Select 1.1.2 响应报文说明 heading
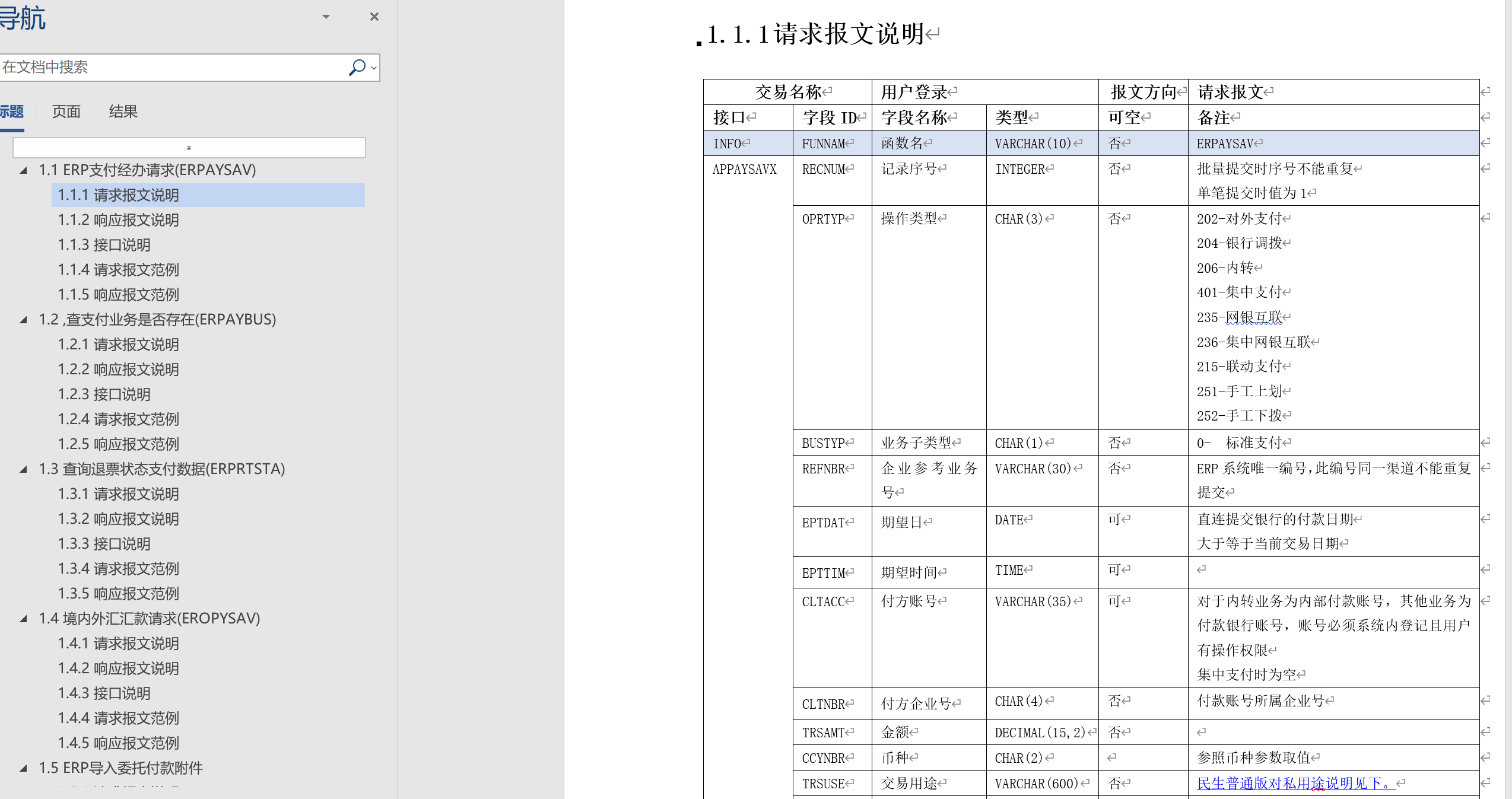The width and height of the screenshot is (1512, 799). (118, 220)
